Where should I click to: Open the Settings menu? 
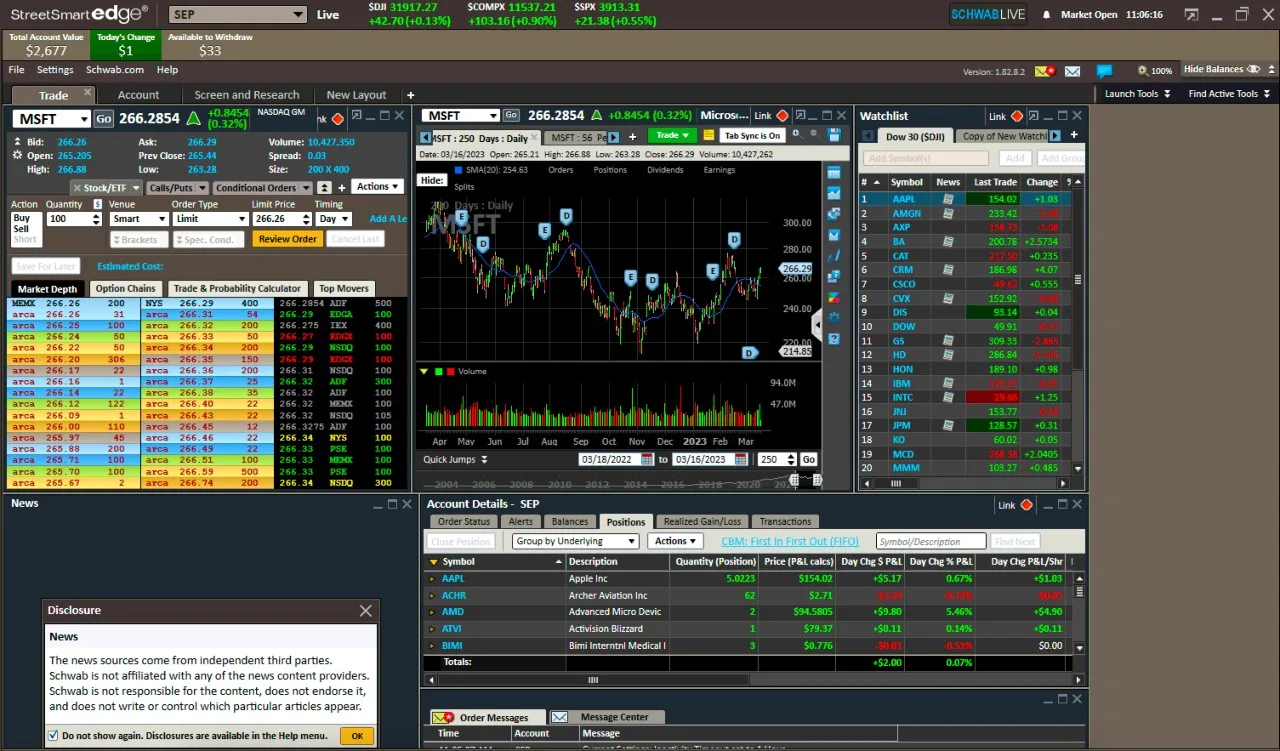click(55, 70)
